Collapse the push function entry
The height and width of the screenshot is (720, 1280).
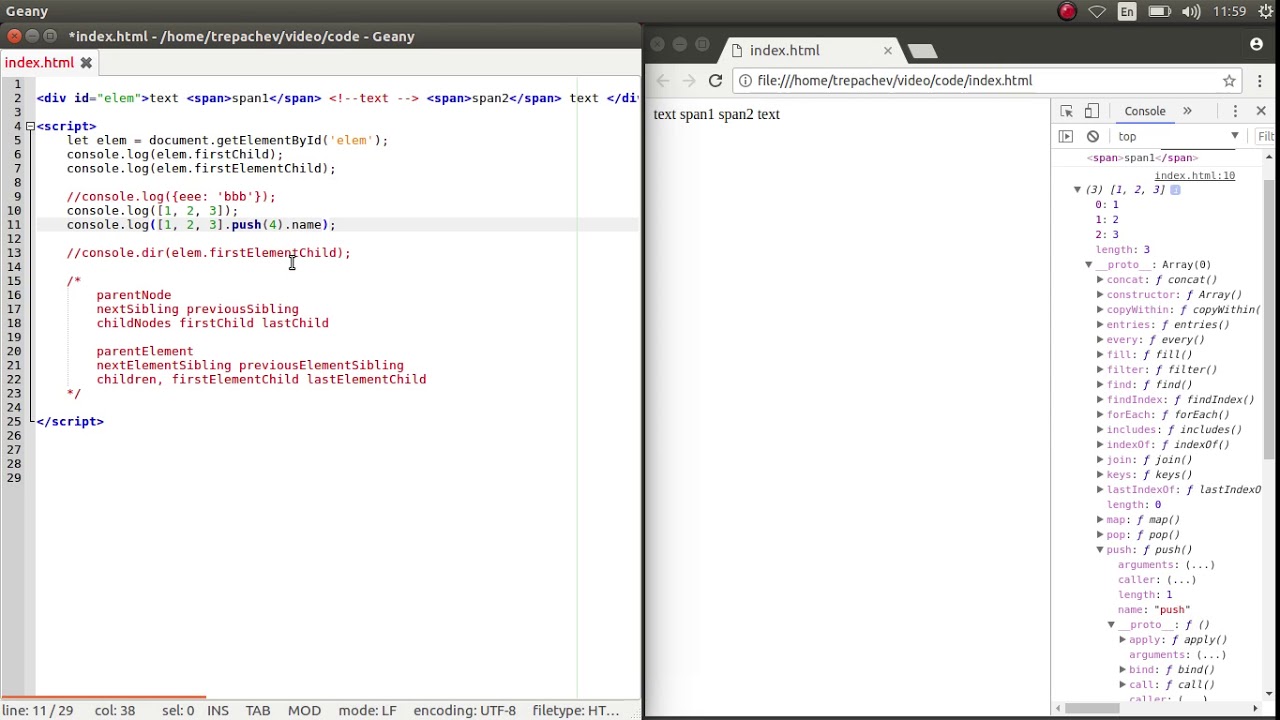pyautogui.click(x=1100, y=550)
